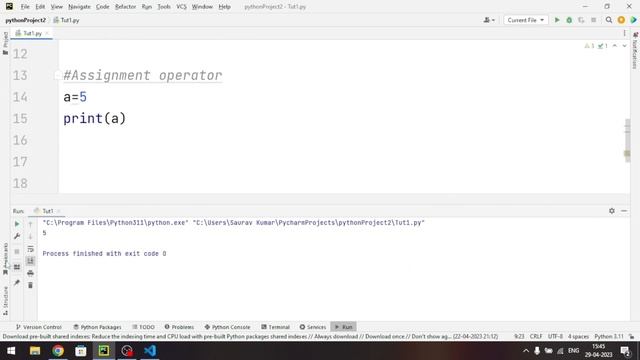
Task: Pin the Run tab
Action: [x=17, y=282]
